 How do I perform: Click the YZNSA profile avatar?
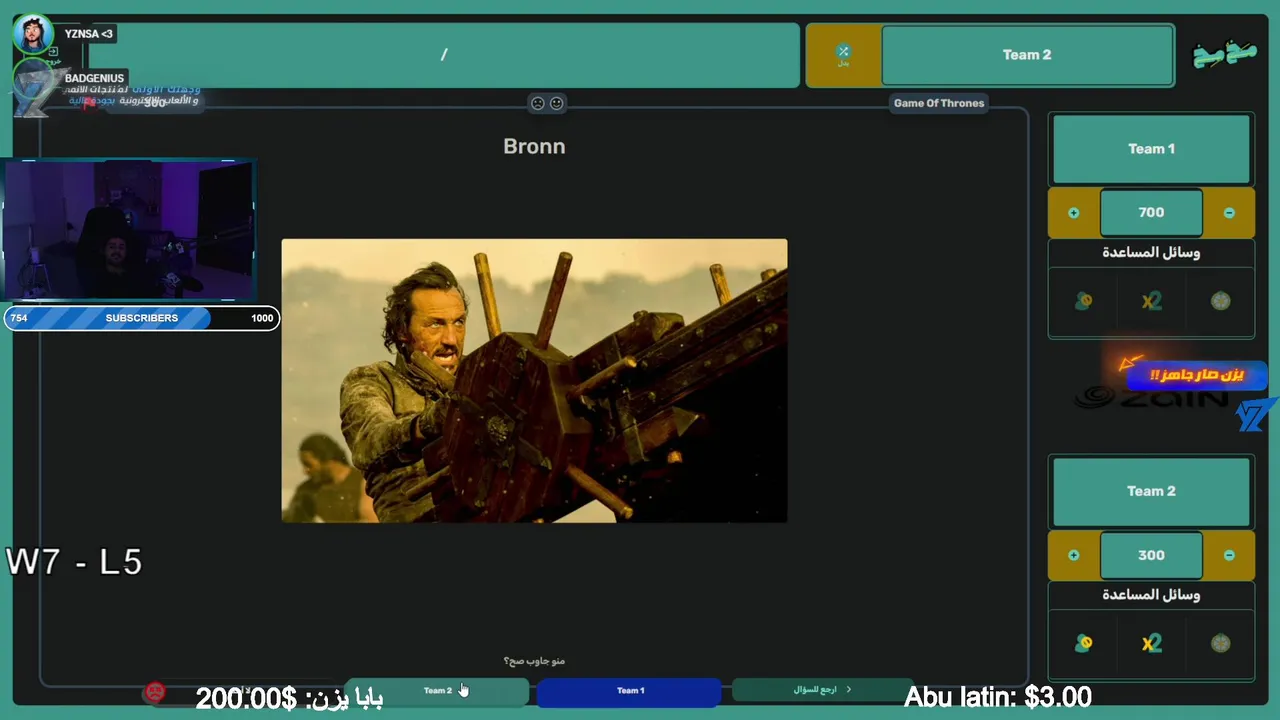tap(33, 34)
